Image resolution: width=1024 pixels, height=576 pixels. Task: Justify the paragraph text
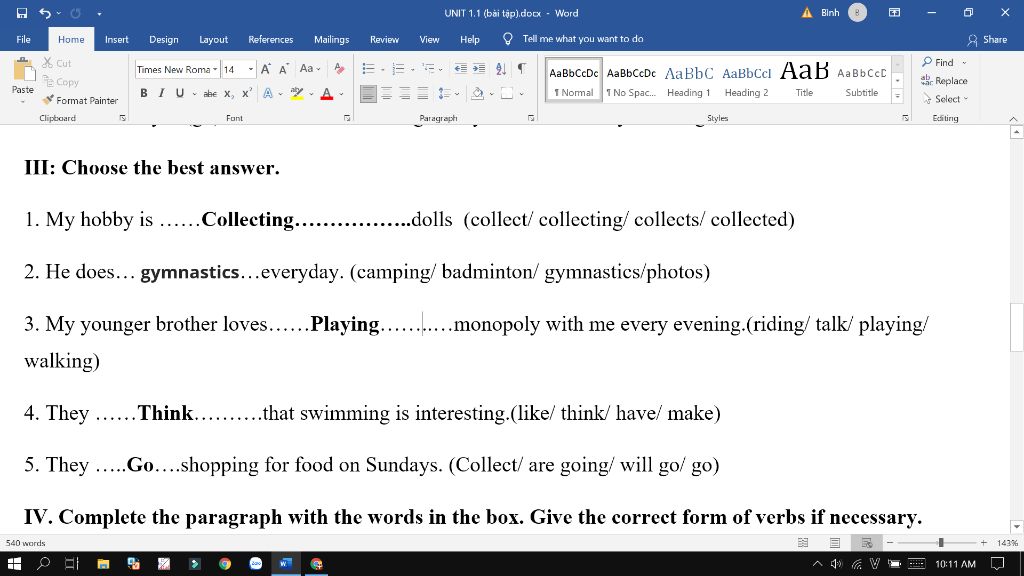[423, 94]
